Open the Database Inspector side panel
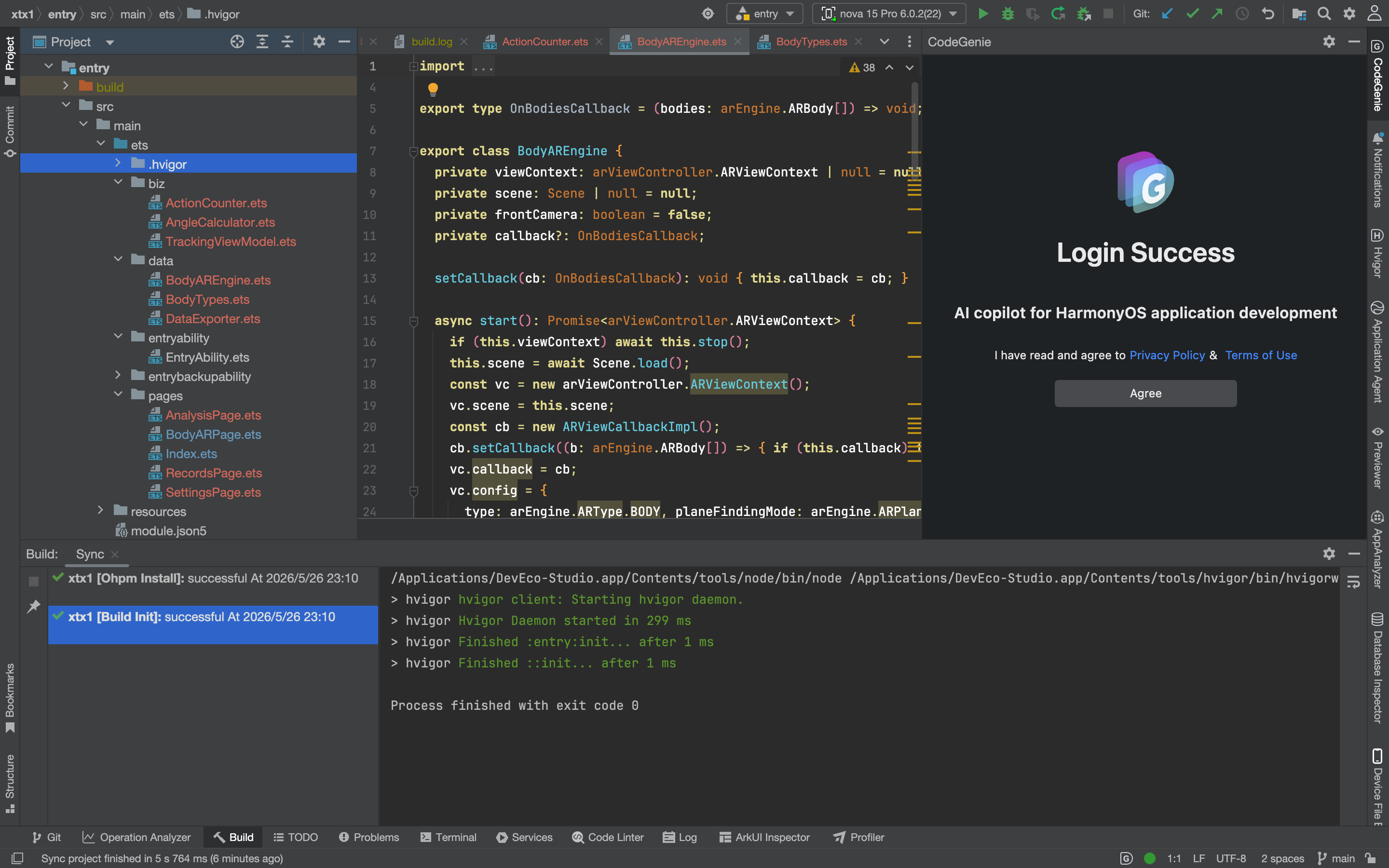The width and height of the screenshot is (1389, 868). [1377, 668]
